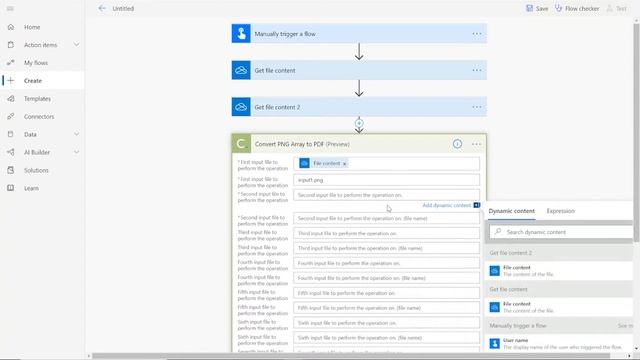Screen dimensions: 640x360
Task: Click the Create plus icon
Action: (11, 80)
